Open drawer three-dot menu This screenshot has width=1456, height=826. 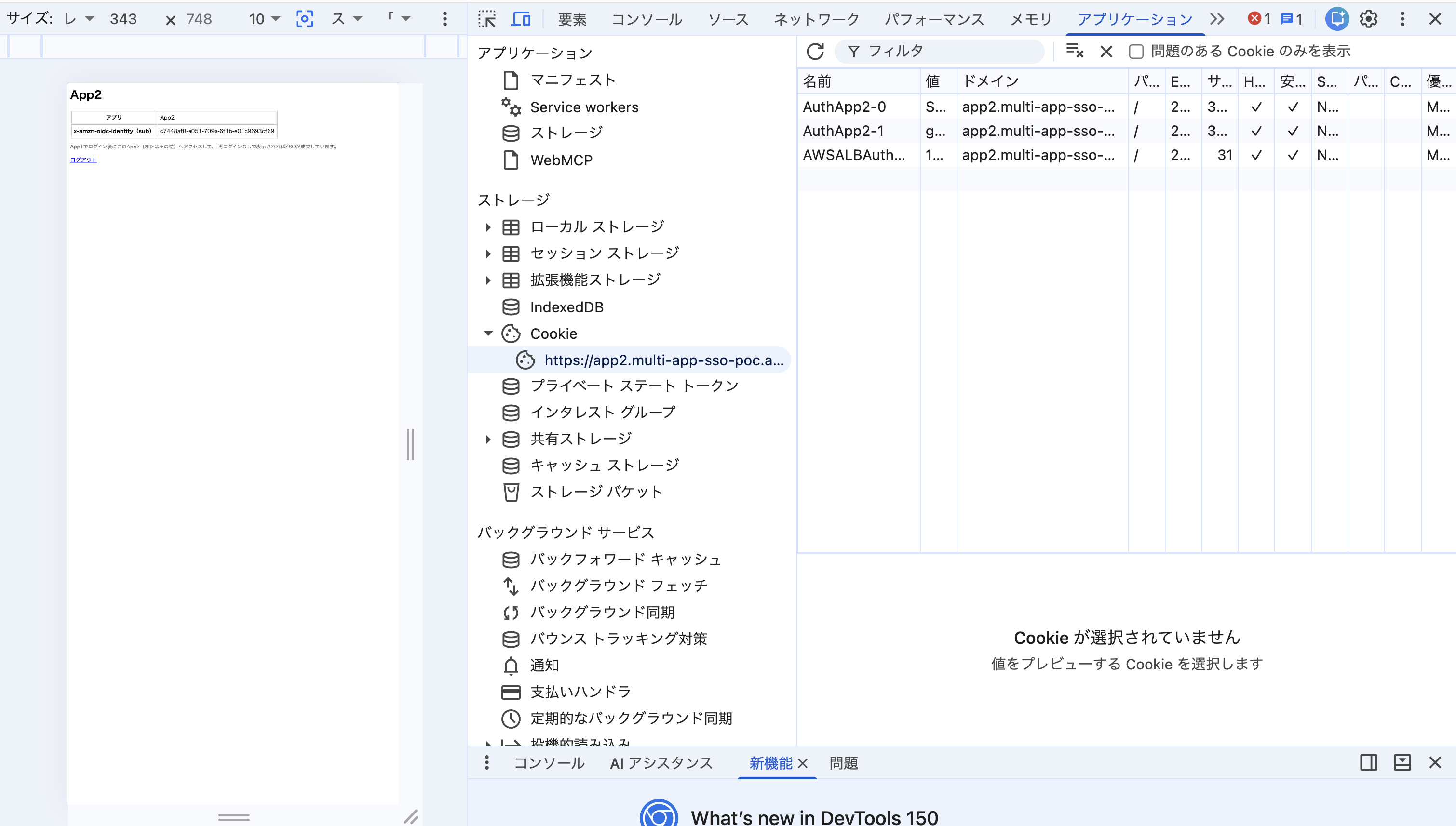click(x=487, y=763)
